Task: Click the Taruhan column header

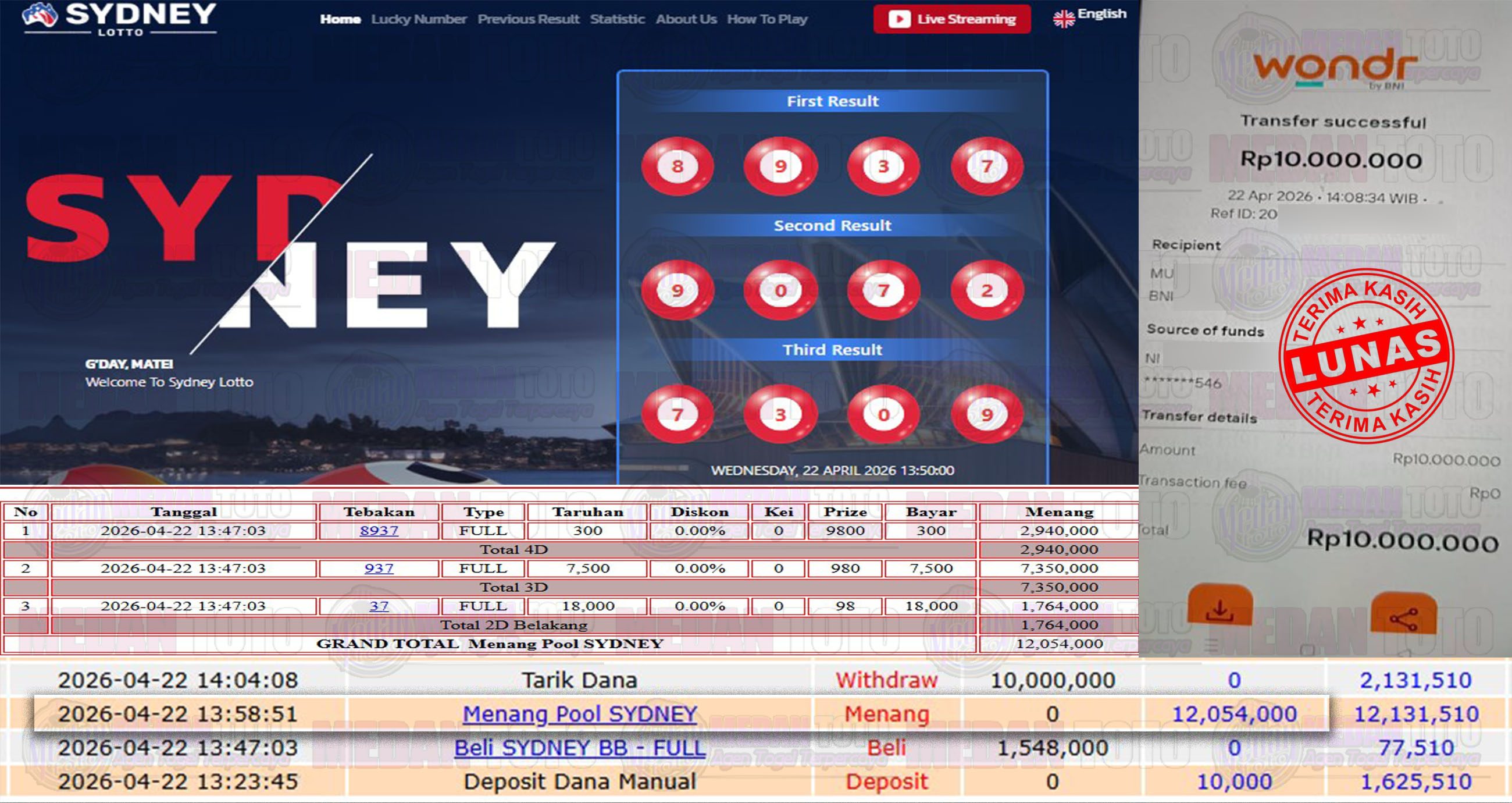Action: pos(587,511)
